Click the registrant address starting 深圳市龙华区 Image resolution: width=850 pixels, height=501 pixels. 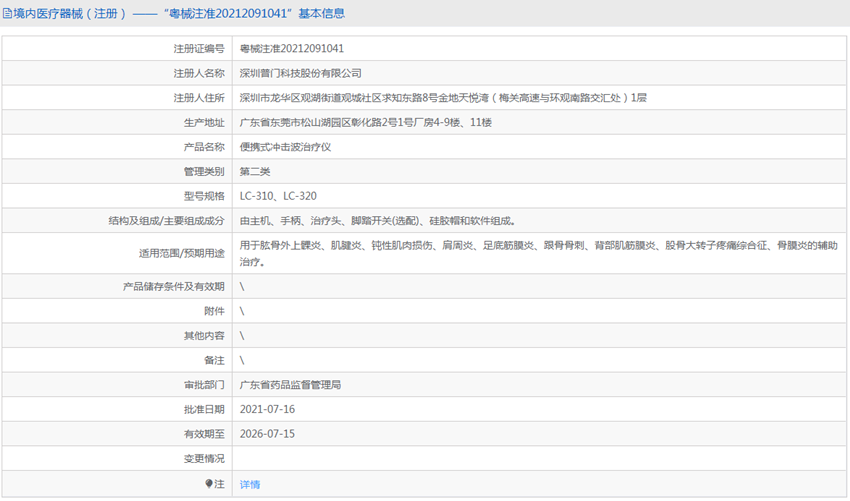[x=443, y=98]
